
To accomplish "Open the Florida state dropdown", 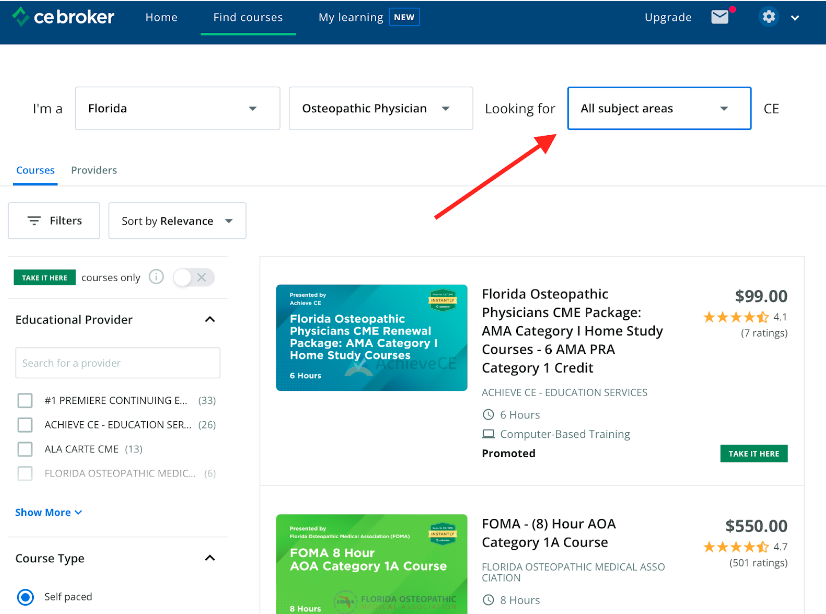I will coord(178,108).
